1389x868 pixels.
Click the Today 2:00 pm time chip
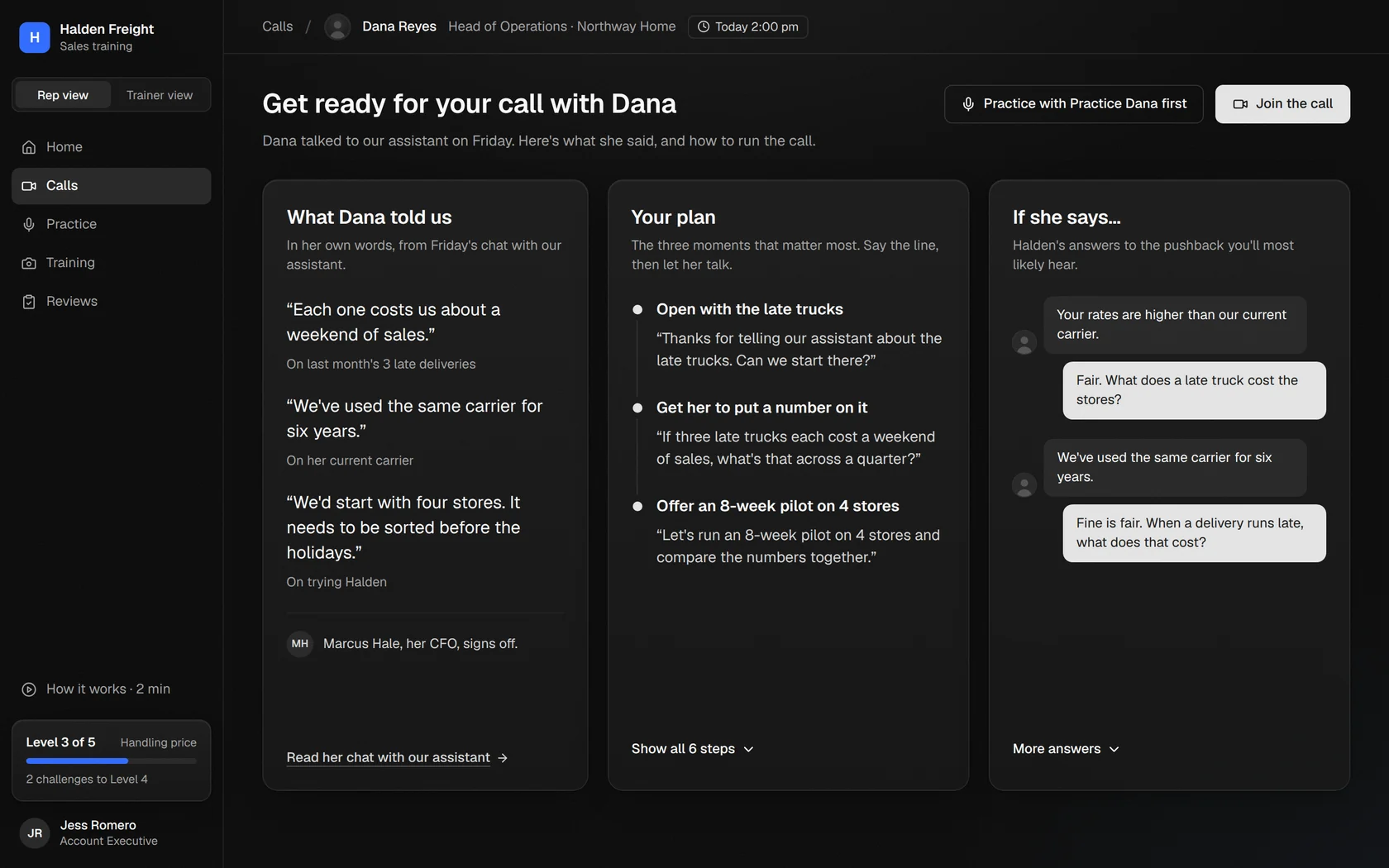(747, 26)
